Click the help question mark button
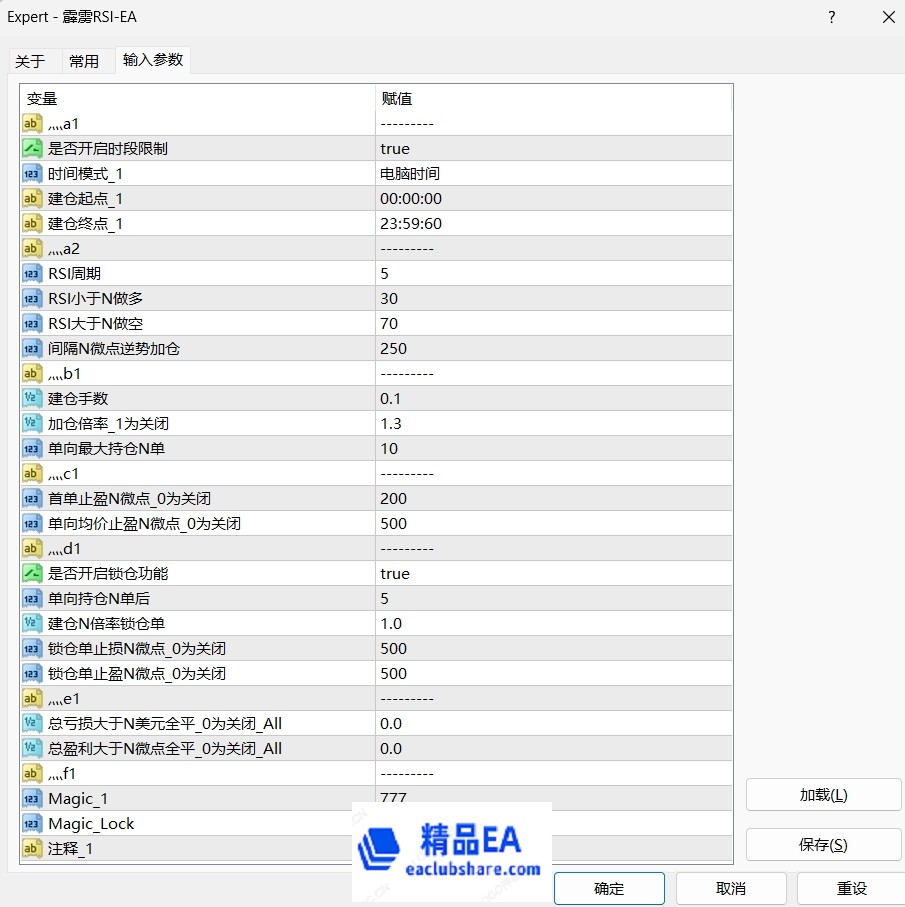The width and height of the screenshot is (905, 907). [832, 17]
